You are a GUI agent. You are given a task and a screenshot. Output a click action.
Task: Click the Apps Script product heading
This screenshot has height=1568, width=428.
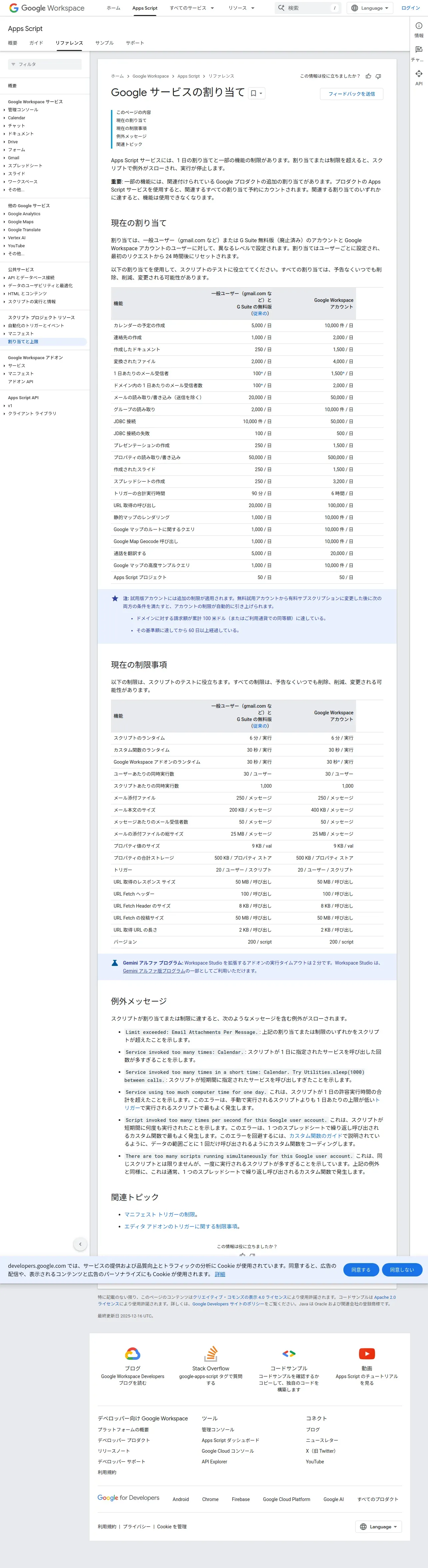[25, 29]
